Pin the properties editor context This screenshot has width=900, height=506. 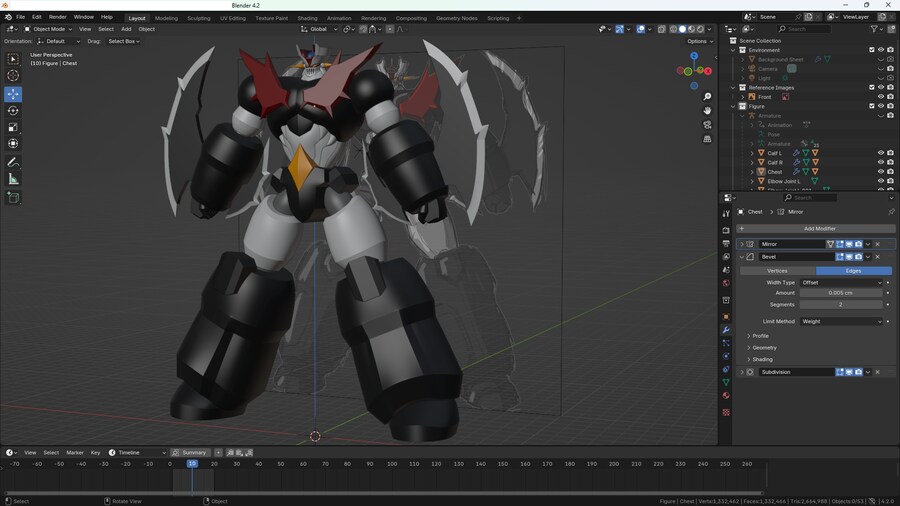(891, 212)
